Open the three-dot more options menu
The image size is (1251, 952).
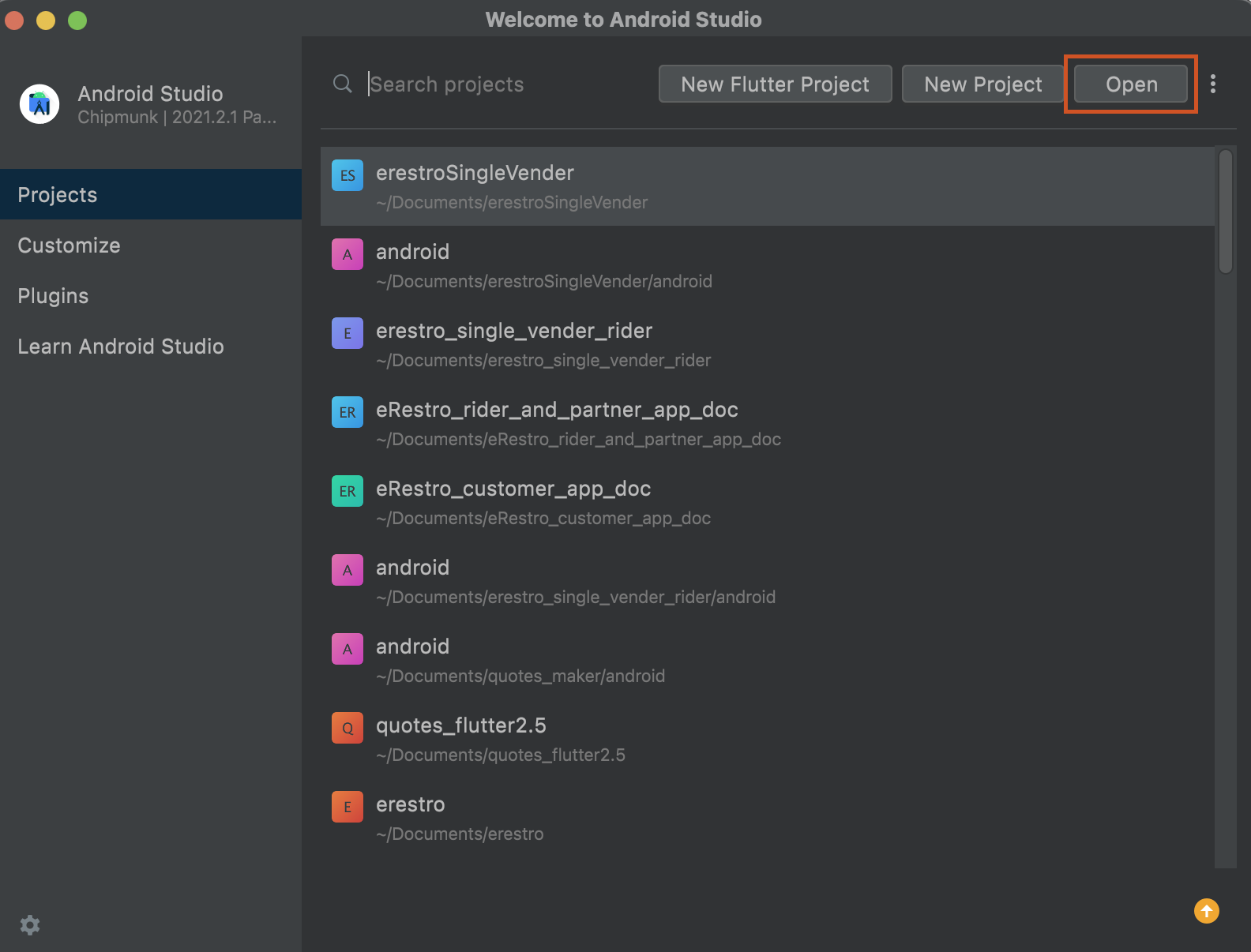(x=1213, y=84)
